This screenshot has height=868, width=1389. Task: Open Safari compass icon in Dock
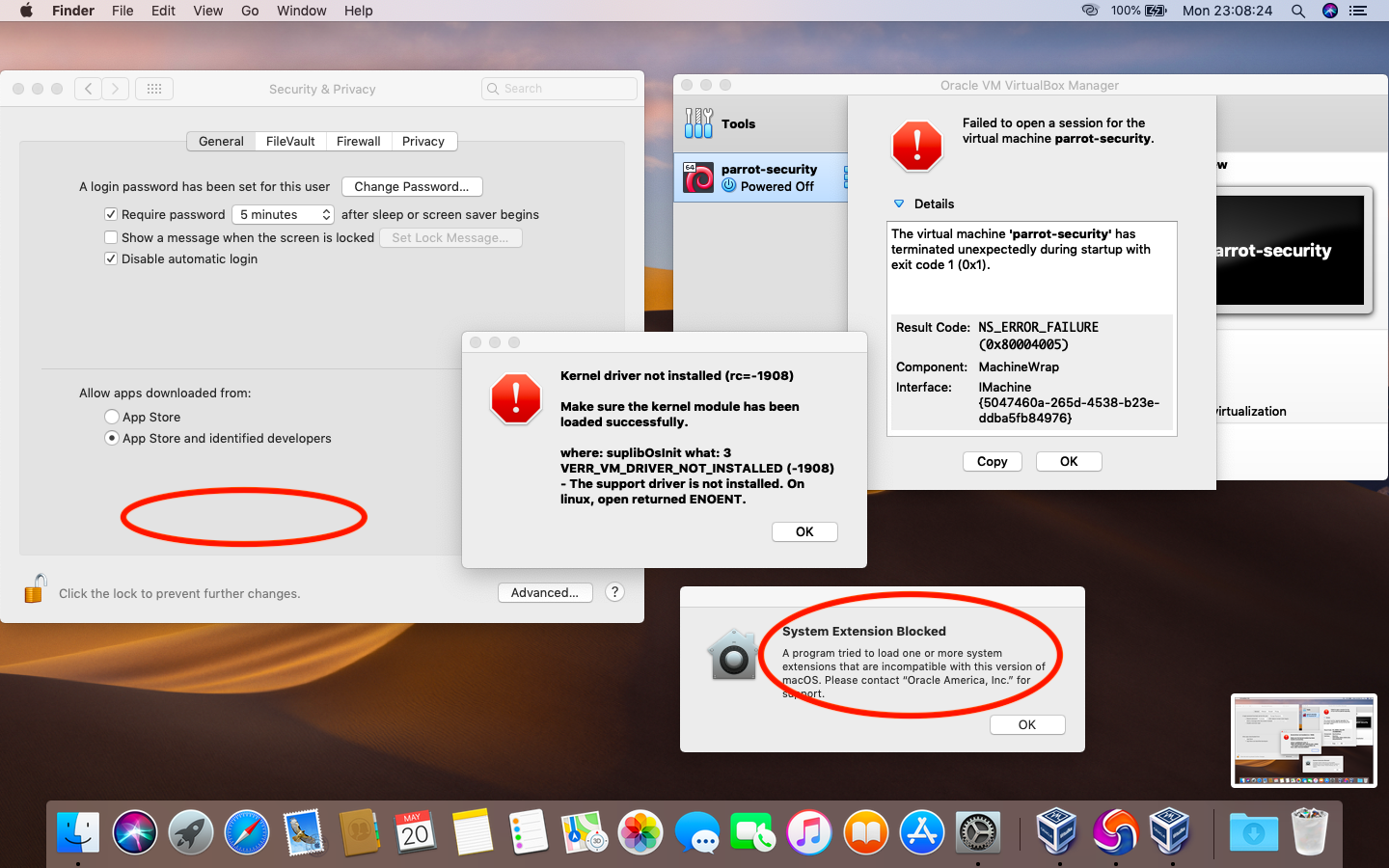247,831
